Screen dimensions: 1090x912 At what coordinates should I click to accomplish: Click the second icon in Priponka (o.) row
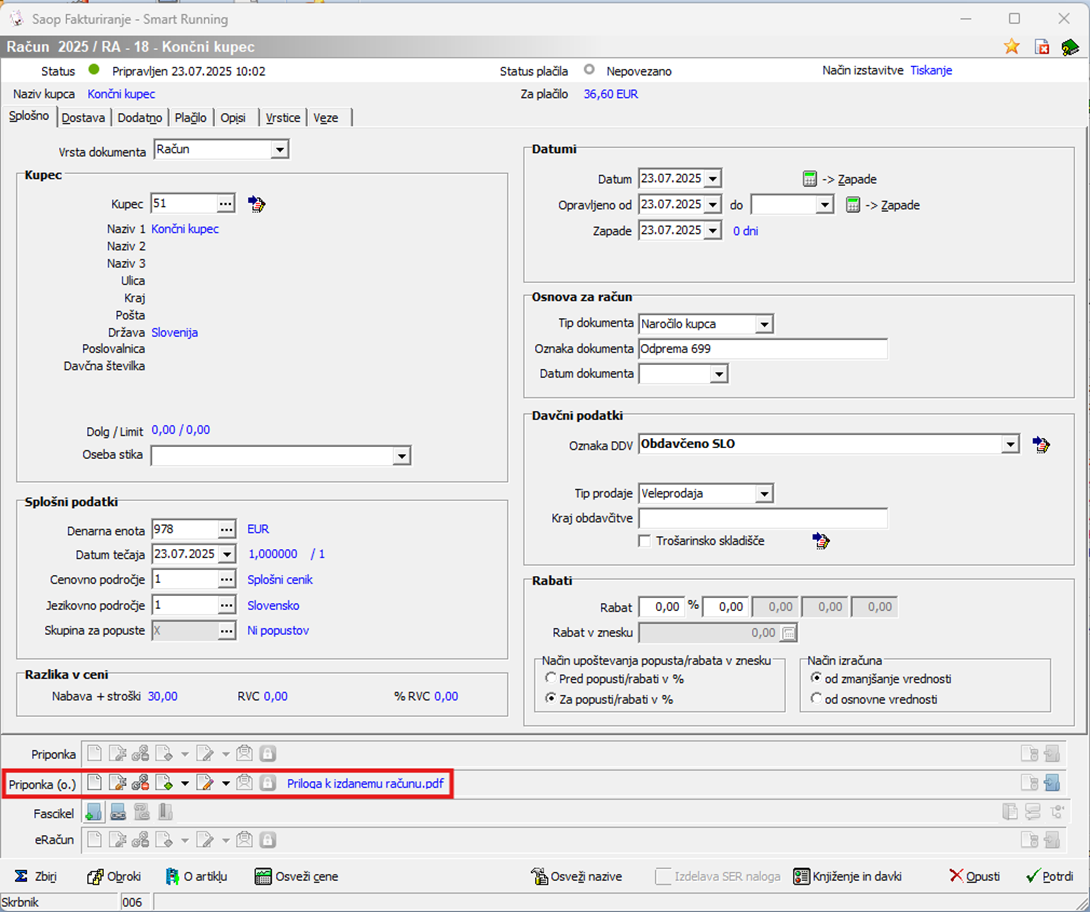117,783
